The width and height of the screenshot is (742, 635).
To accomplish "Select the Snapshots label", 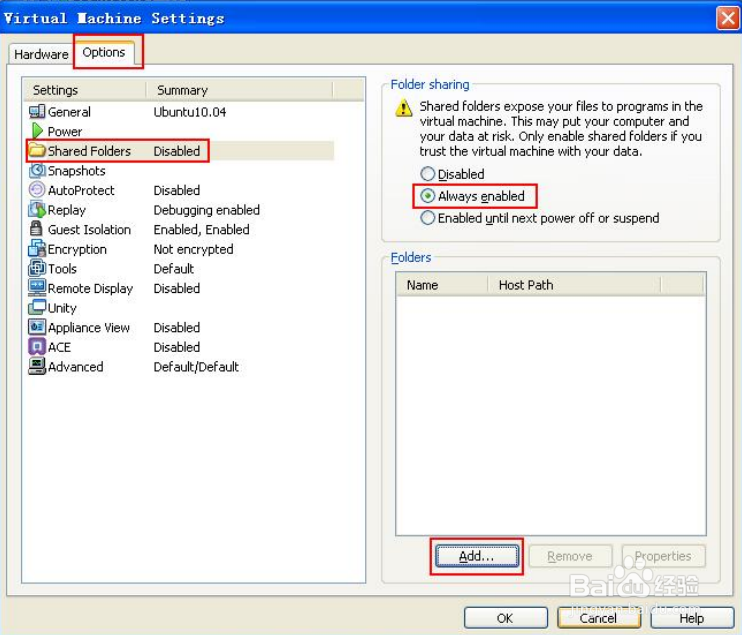I will click(x=77, y=171).
